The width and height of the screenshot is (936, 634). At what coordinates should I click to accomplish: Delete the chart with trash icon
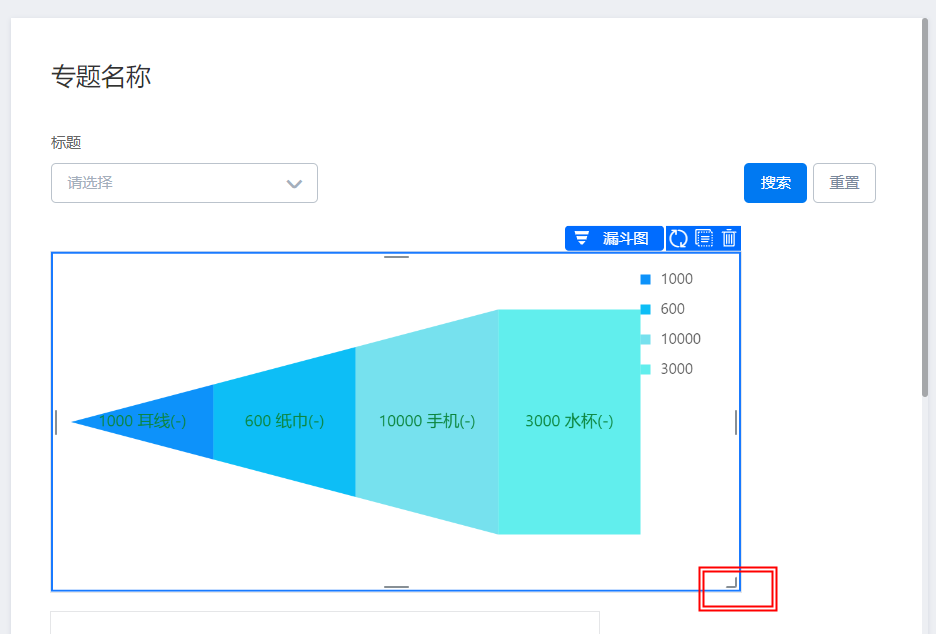(x=729, y=238)
